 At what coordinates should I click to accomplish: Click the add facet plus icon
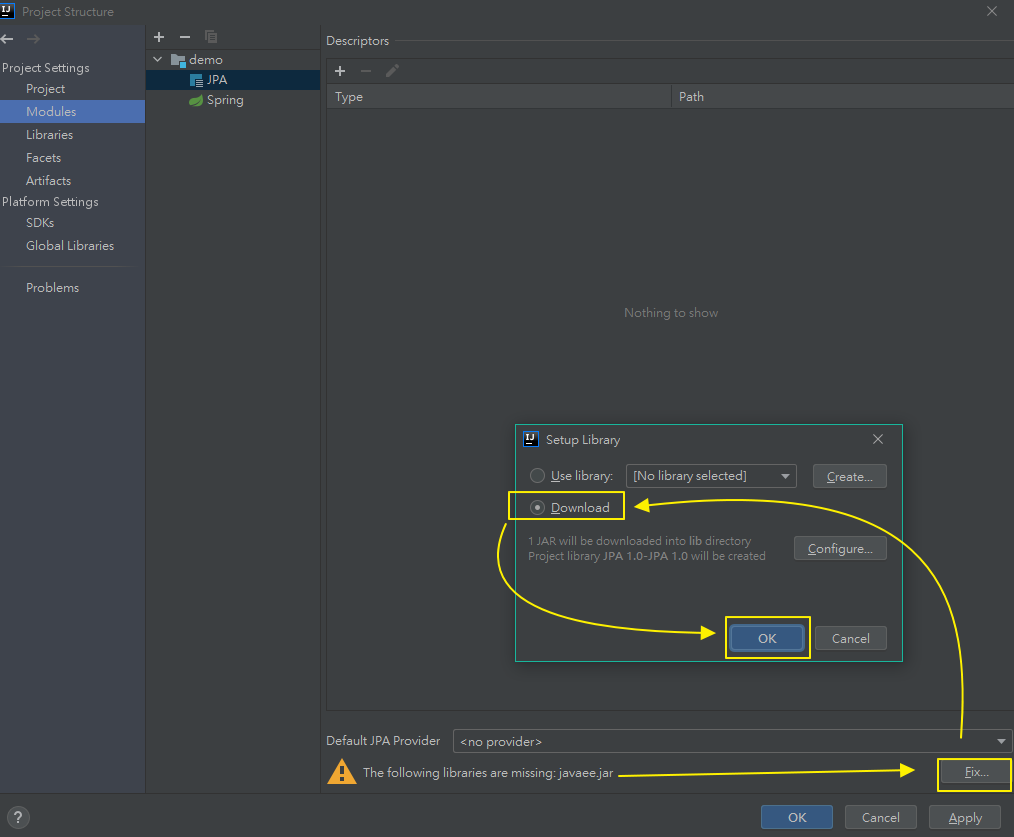pos(158,37)
